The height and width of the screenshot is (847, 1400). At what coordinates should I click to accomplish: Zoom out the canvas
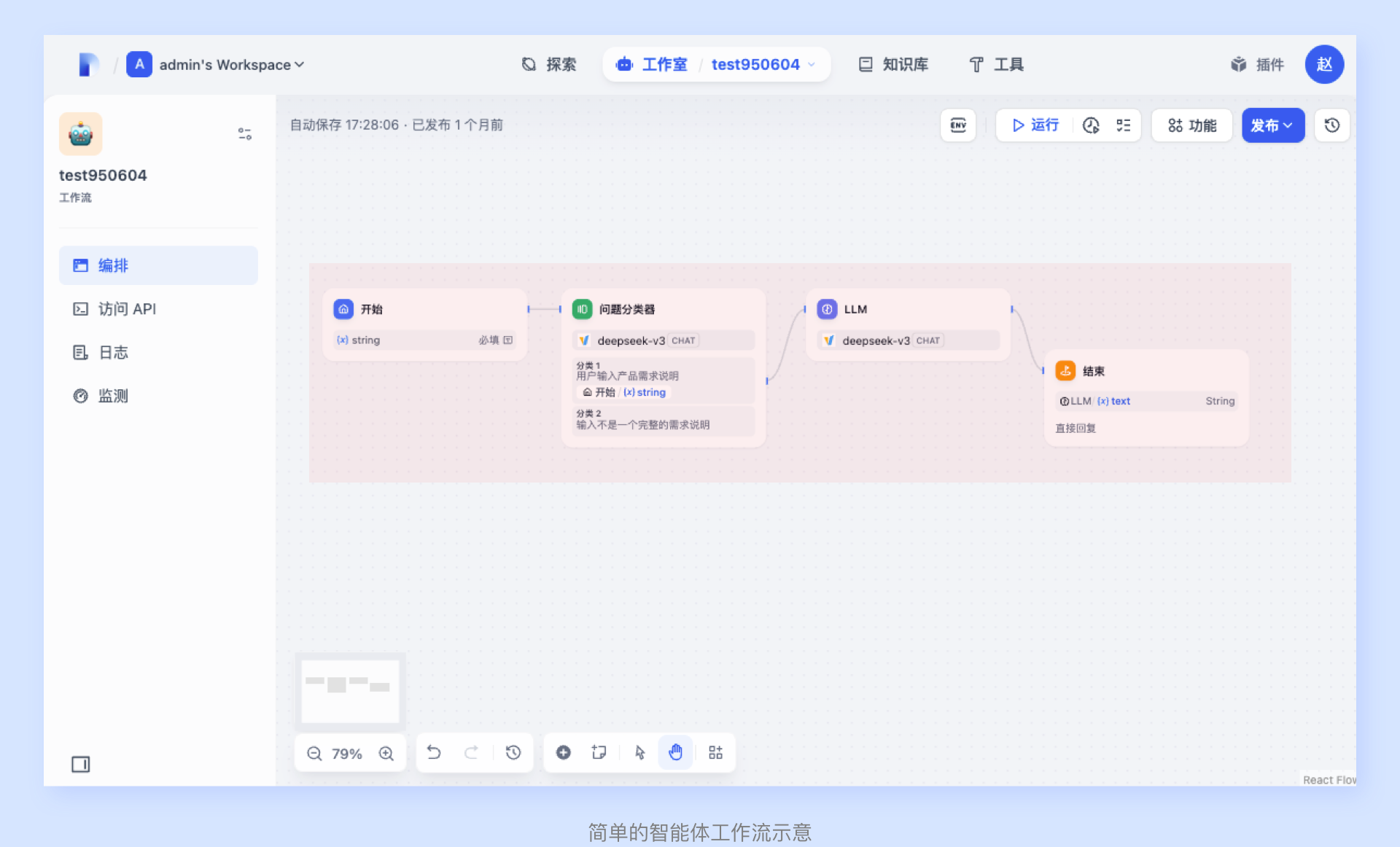coord(314,754)
